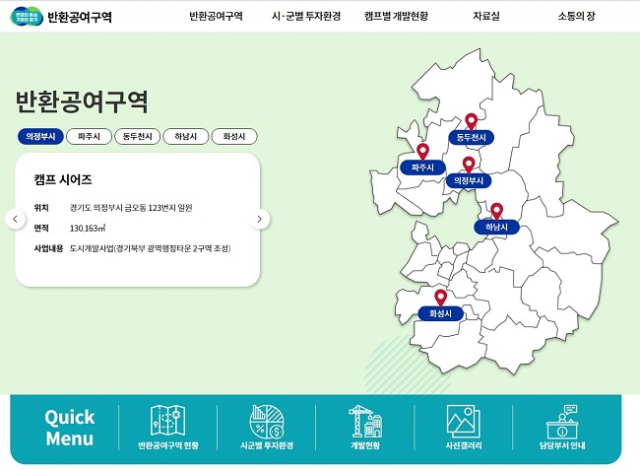Open the 자료실 menu
This screenshot has height=470, width=640.
point(486,16)
